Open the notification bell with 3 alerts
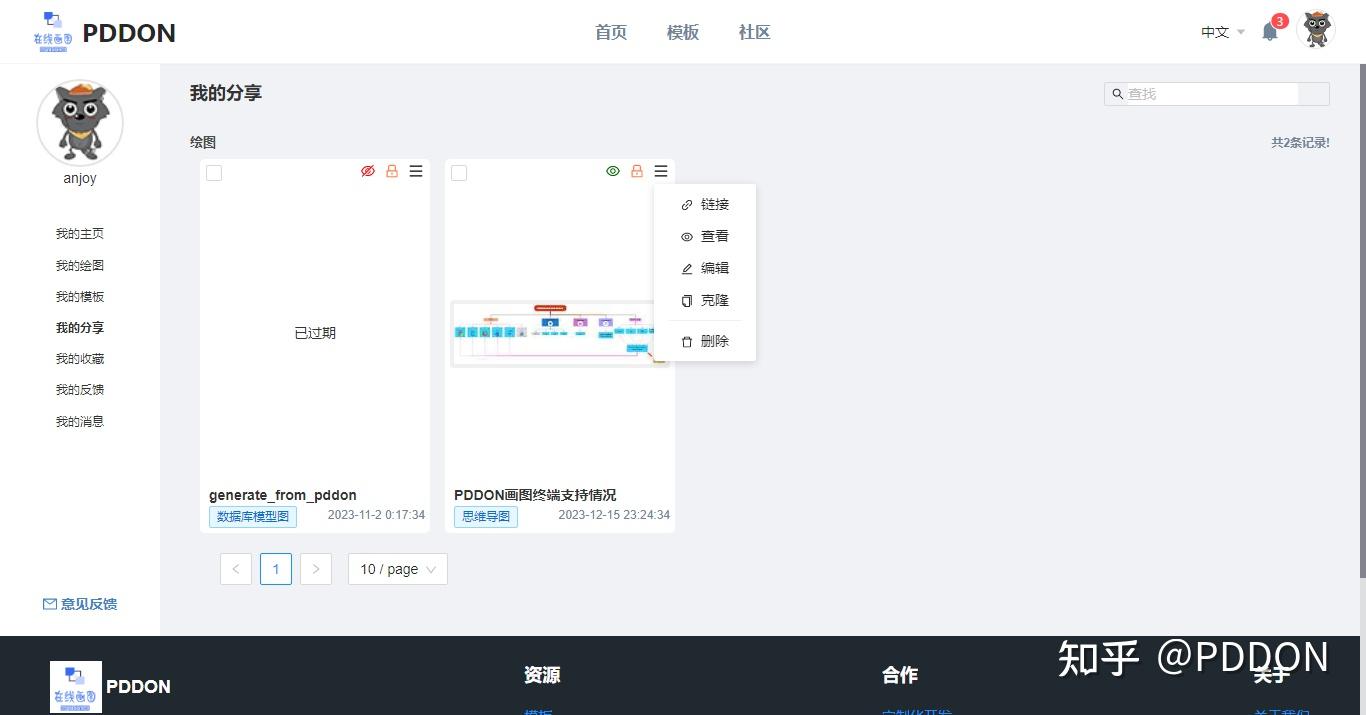Viewport: 1366px width, 715px height. click(1269, 31)
